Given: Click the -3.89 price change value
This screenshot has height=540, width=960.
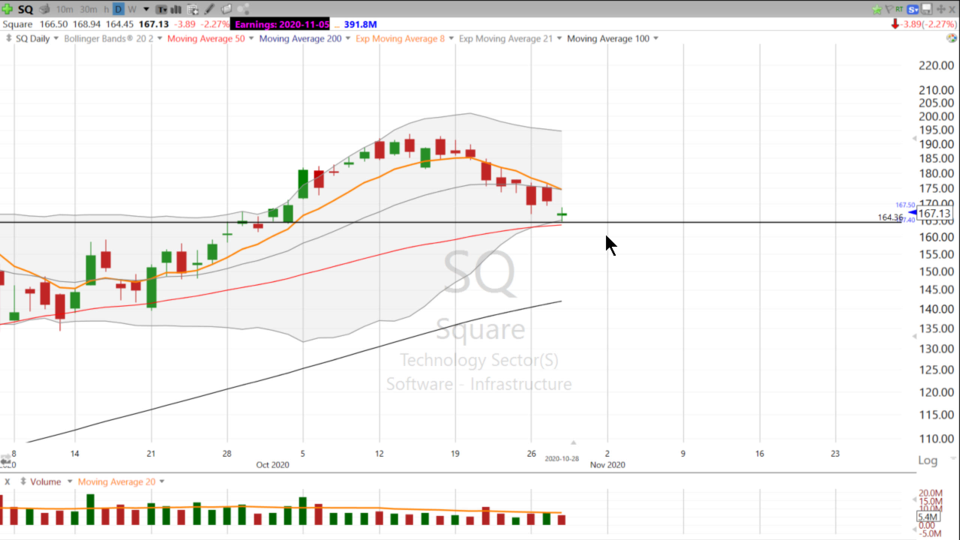Looking at the screenshot, I should tap(184, 24).
